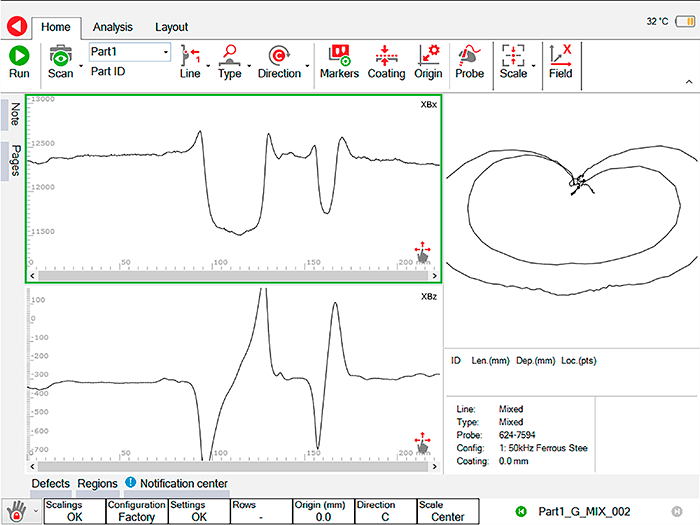The width and height of the screenshot is (700, 525).
Task: Toggle the touch hand icon in XBz chart
Action: pyautogui.click(x=421, y=443)
